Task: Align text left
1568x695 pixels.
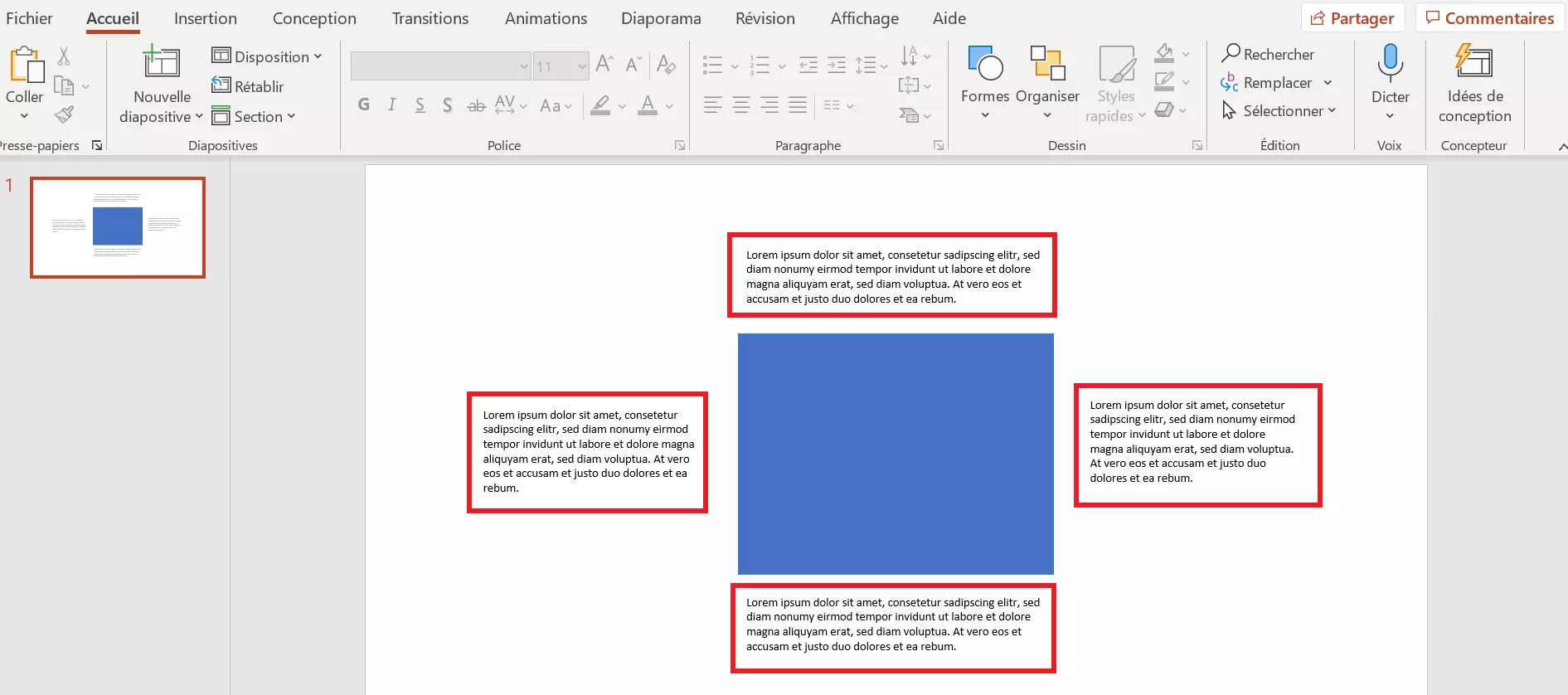Action: pyautogui.click(x=712, y=104)
